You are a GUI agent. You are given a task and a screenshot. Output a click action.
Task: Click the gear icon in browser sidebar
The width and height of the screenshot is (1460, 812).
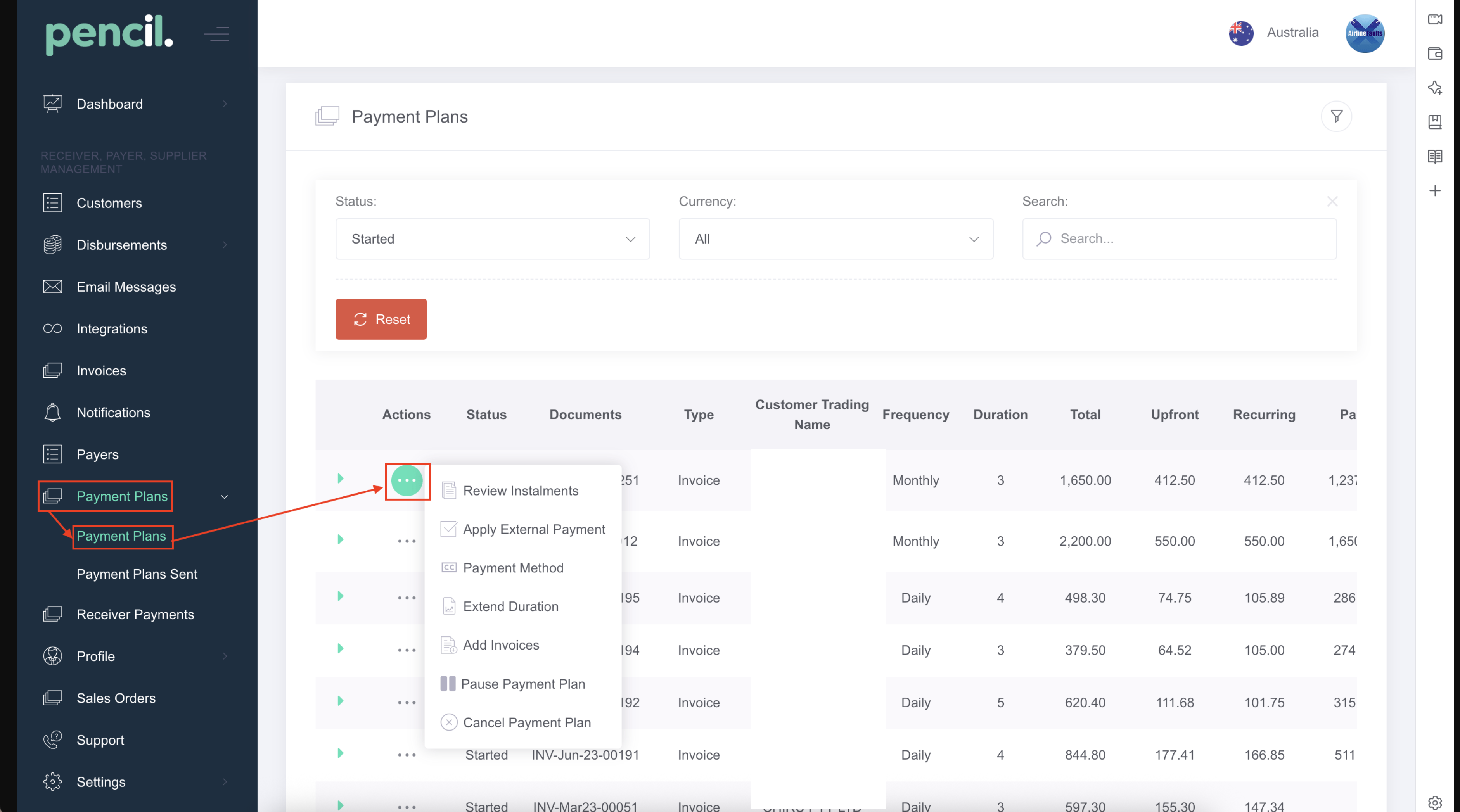tap(1434, 802)
